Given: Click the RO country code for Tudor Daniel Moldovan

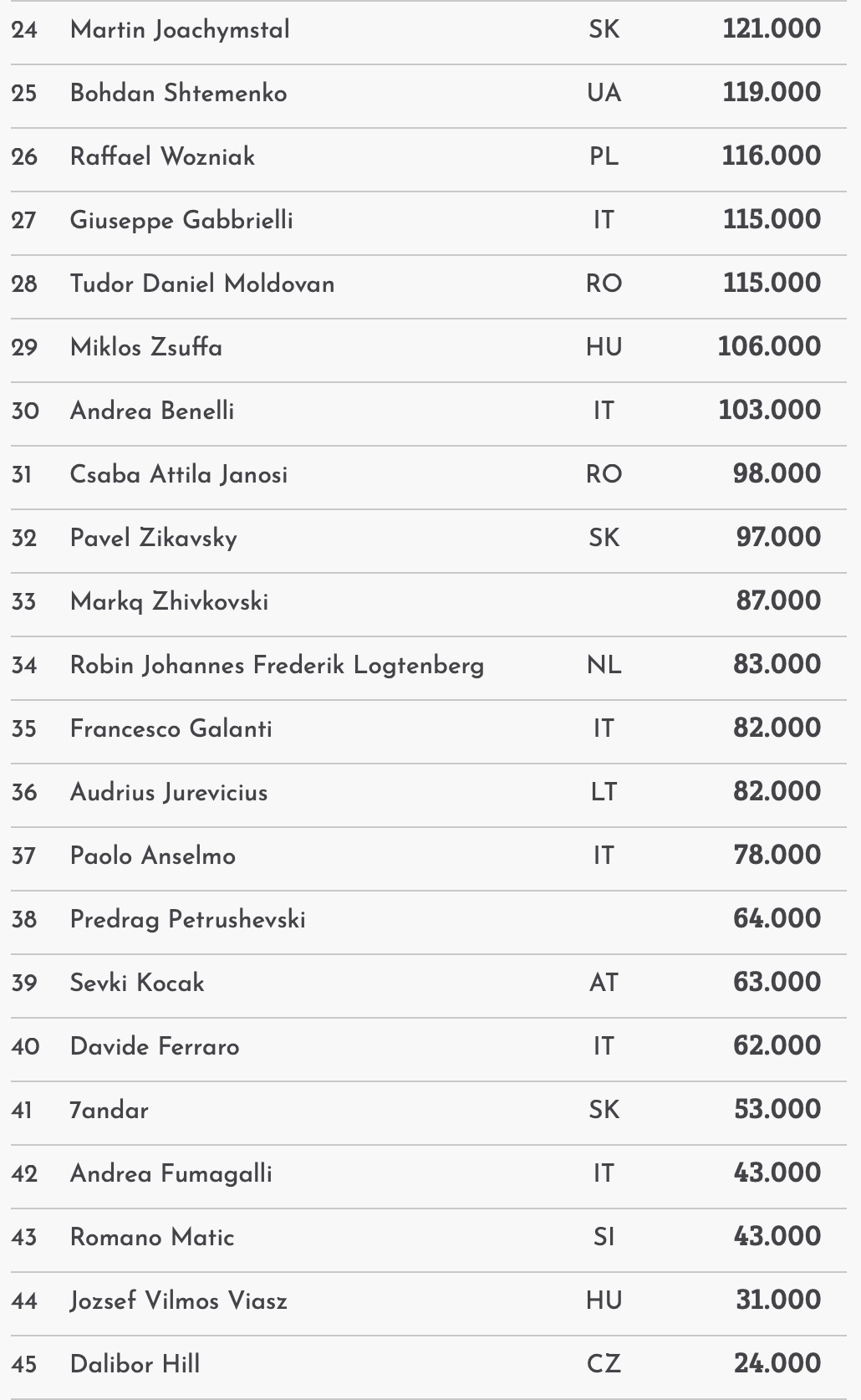Looking at the screenshot, I should pos(604,284).
